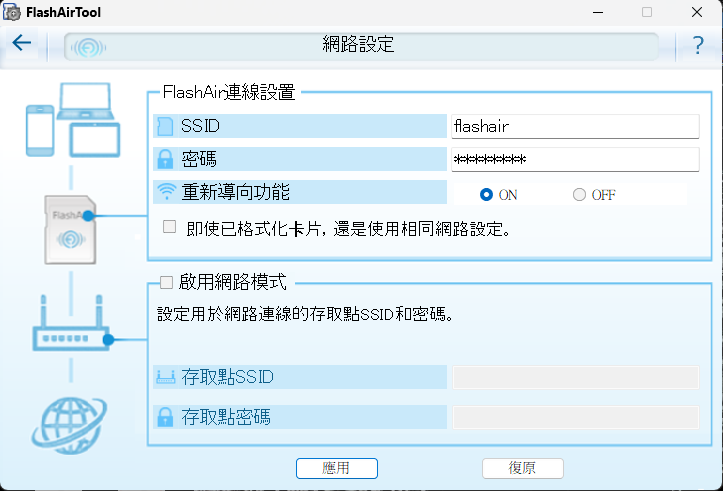Screen dimensions: 723x491
Task: Click the lock icon beside 密碼
Action: (x=165, y=159)
